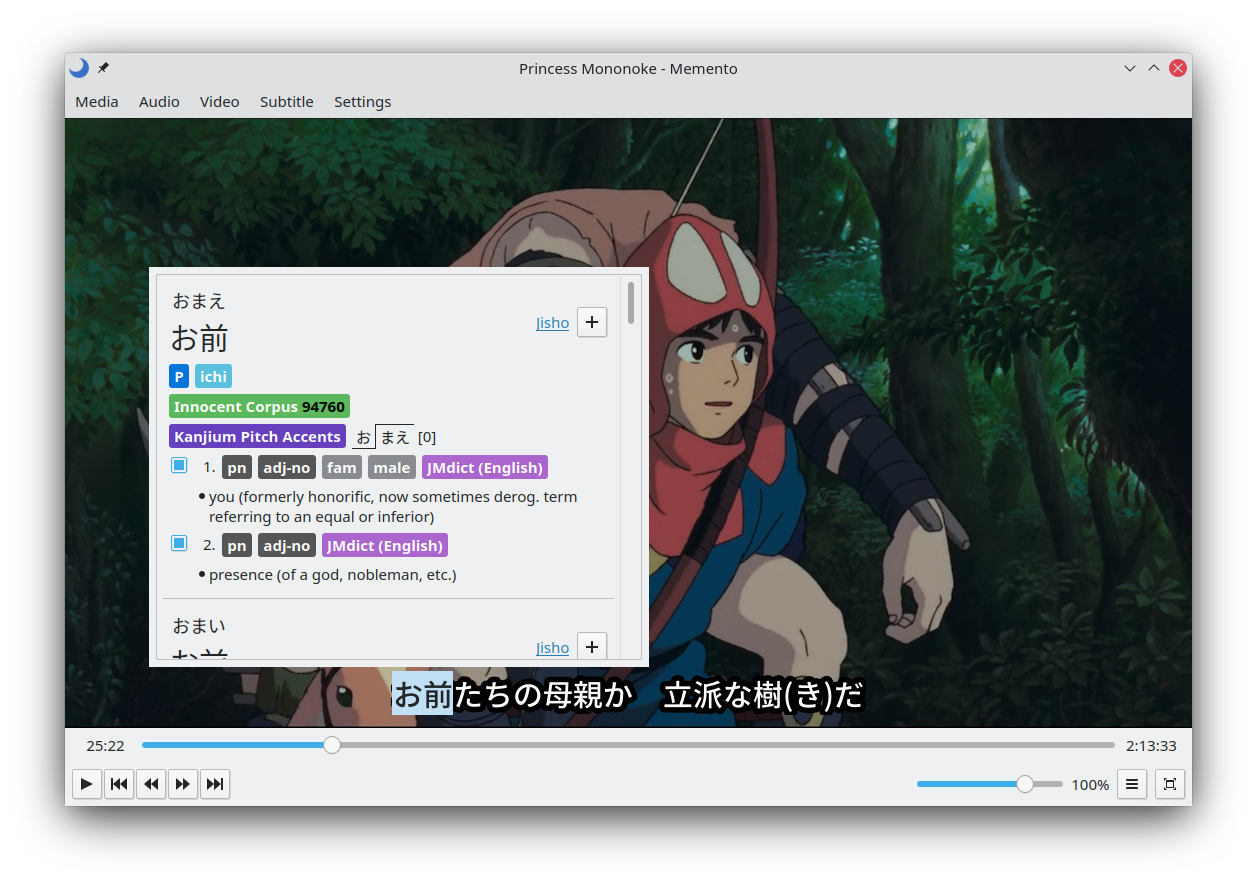This screenshot has width=1257, height=883.
Task: Open the playlist list icon
Action: (x=1132, y=784)
